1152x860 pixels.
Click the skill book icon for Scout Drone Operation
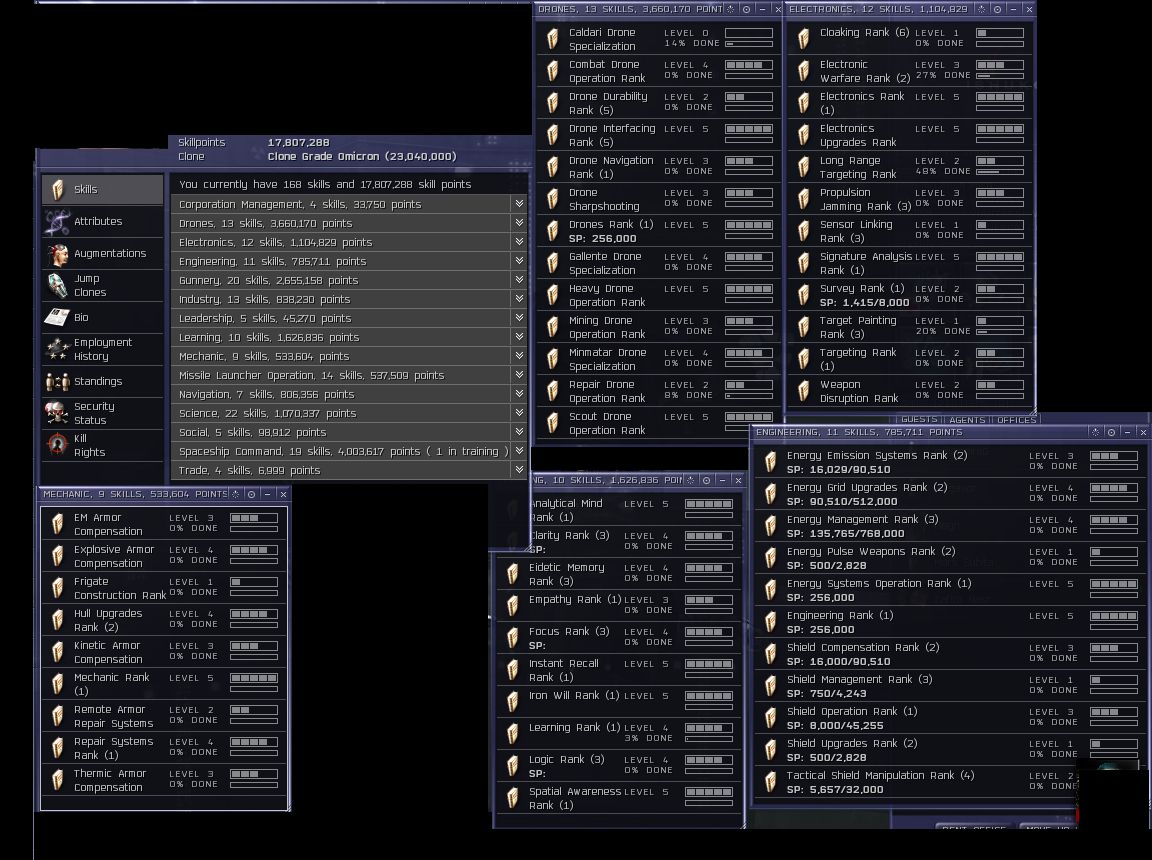click(552, 423)
